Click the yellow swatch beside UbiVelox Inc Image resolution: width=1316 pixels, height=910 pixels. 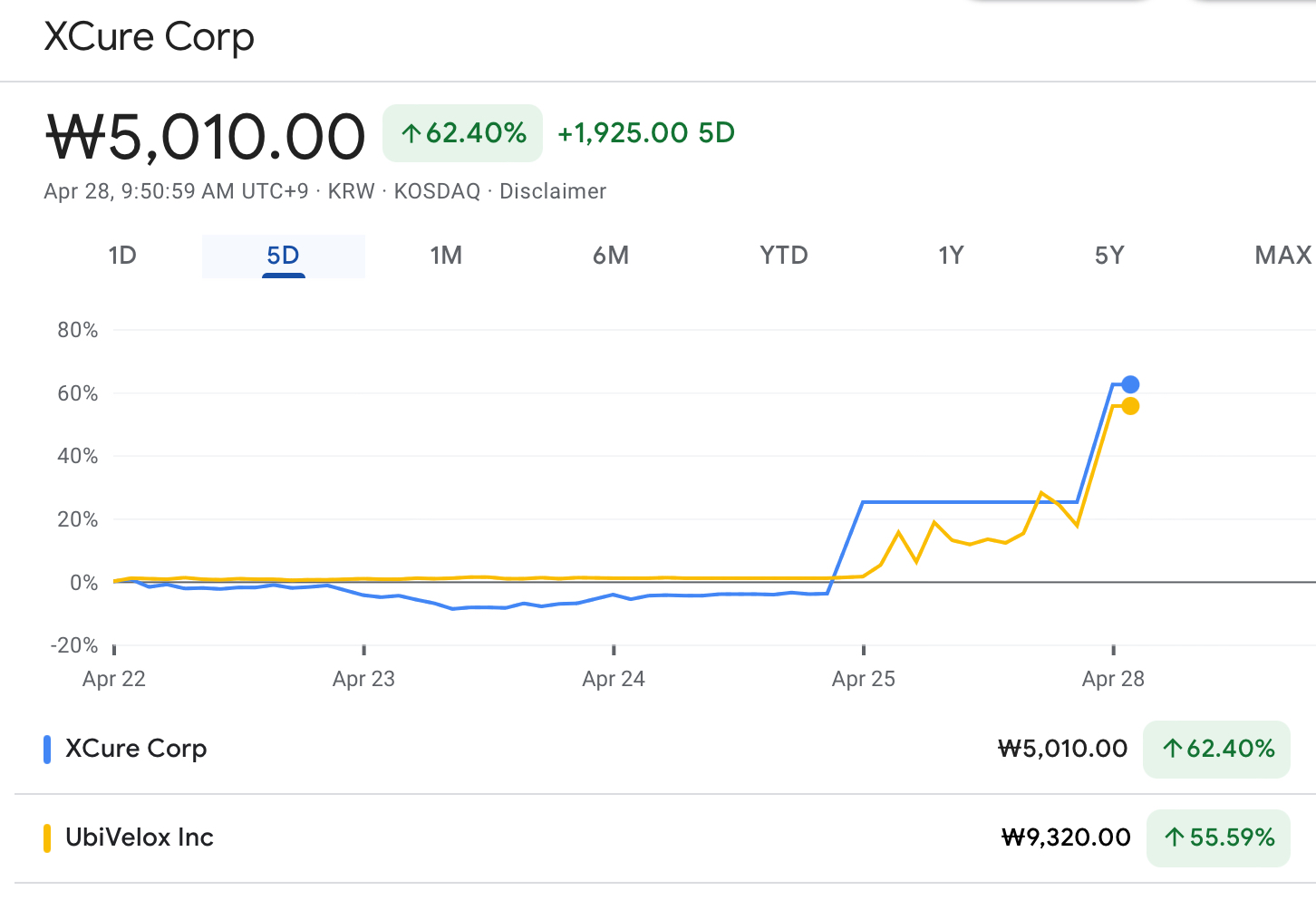click(x=47, y=838)
